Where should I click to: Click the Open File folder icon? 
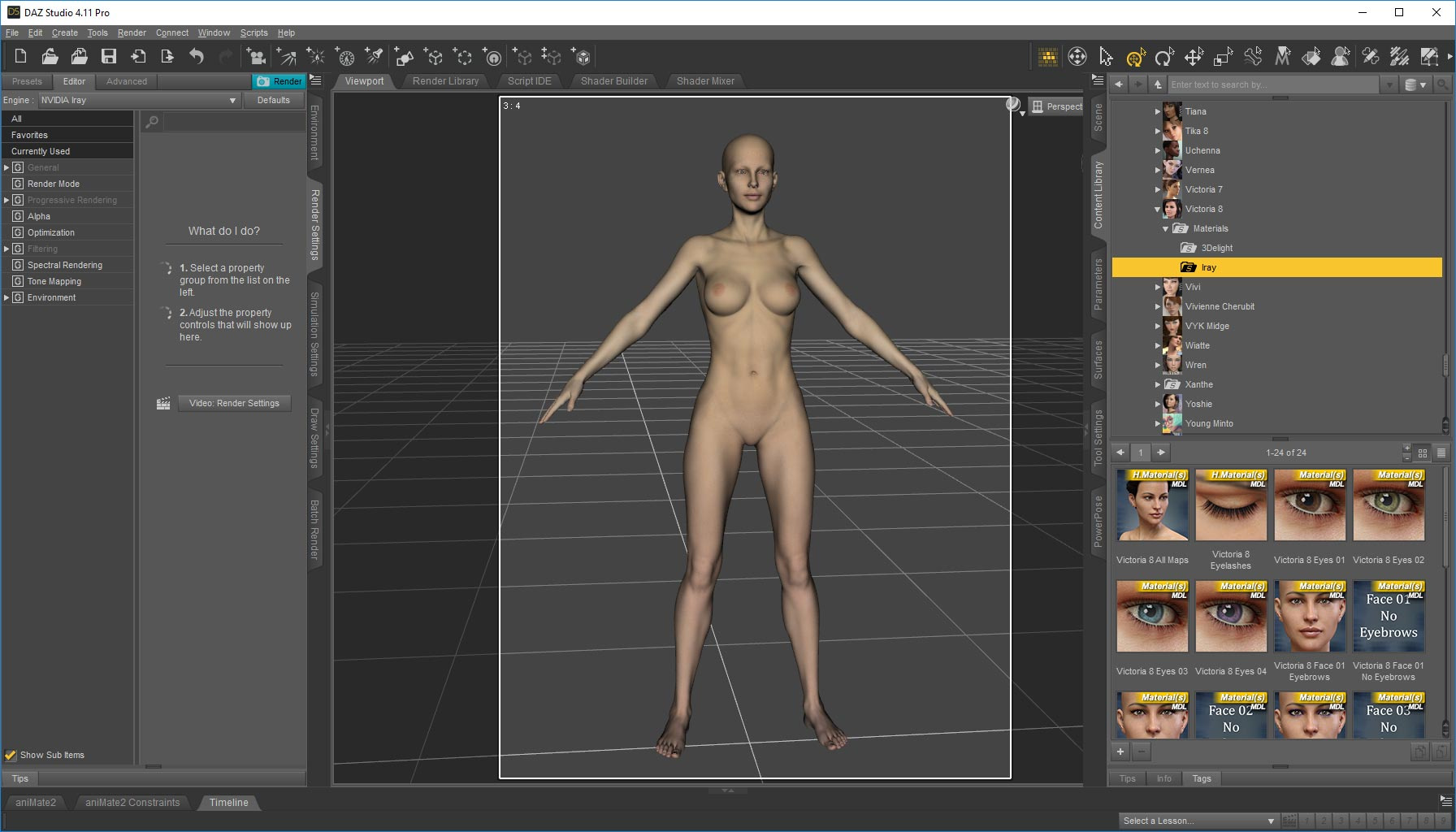click(x=50, y=56)
